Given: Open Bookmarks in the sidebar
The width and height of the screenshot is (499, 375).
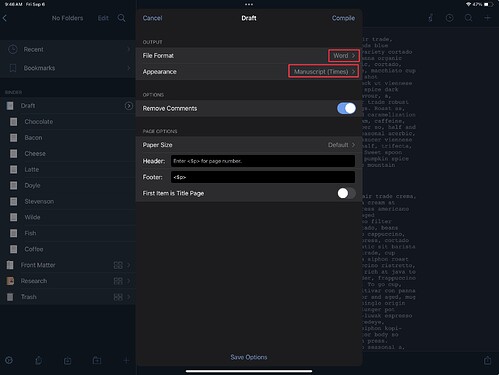Looking at the screenshot, I should (68, 68).
